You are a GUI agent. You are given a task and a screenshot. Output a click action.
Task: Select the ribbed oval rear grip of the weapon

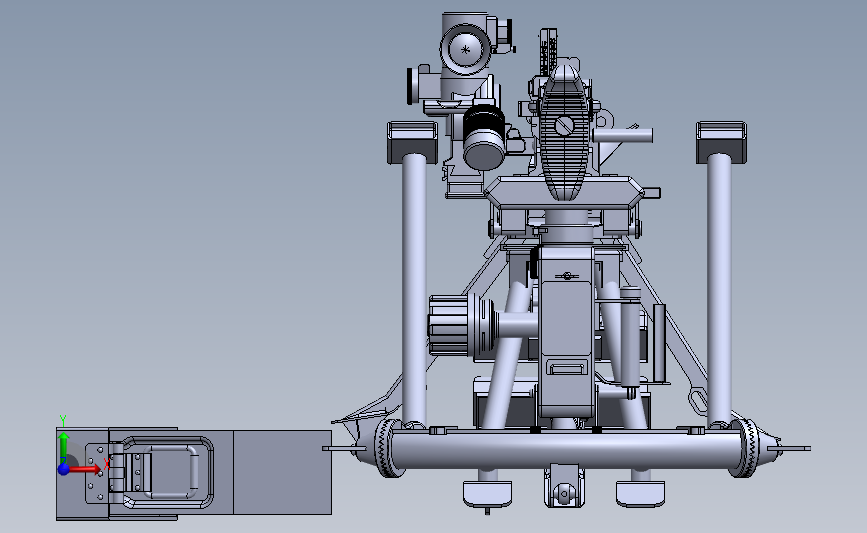click(564, 132)
